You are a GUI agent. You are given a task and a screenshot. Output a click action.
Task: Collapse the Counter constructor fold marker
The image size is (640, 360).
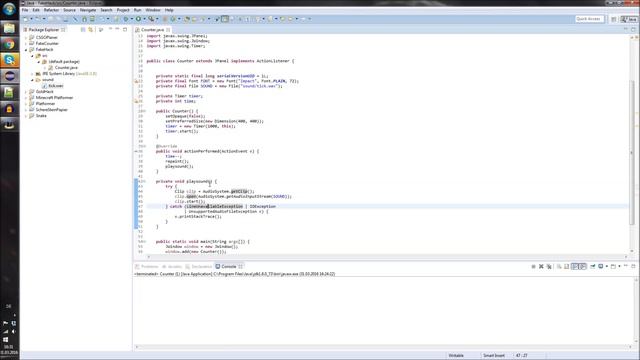[143, 111]
